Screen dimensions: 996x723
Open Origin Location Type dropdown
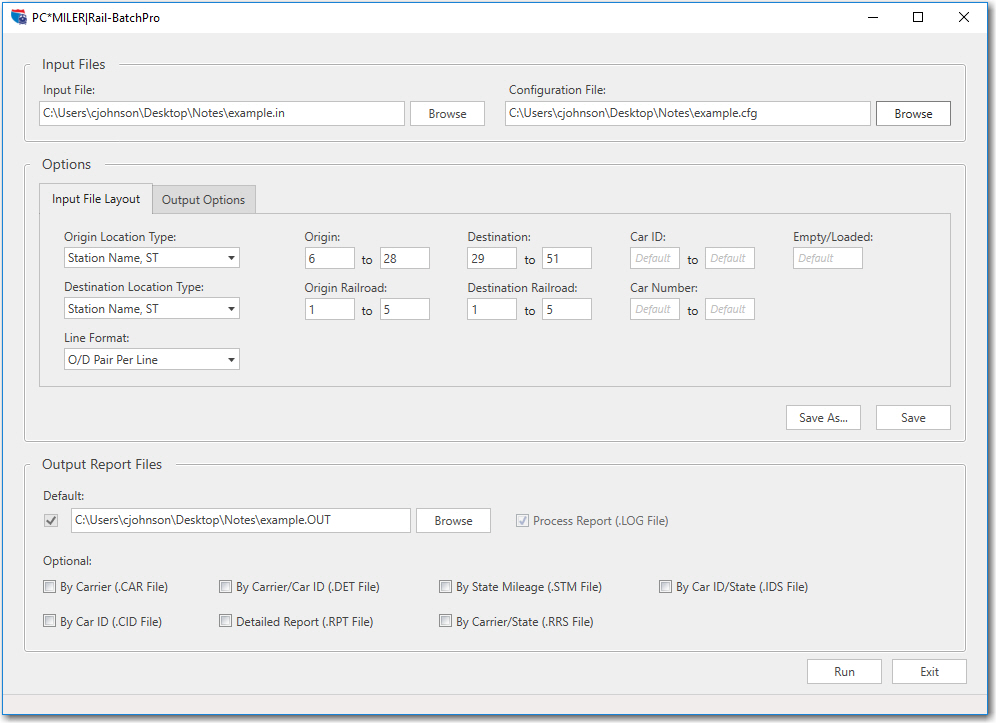[x=151, y=258]
